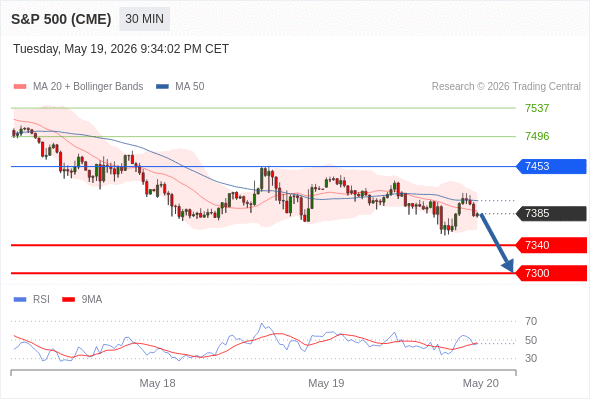
Task: Click the RSI 30 axis value
Action: point(531,358)
